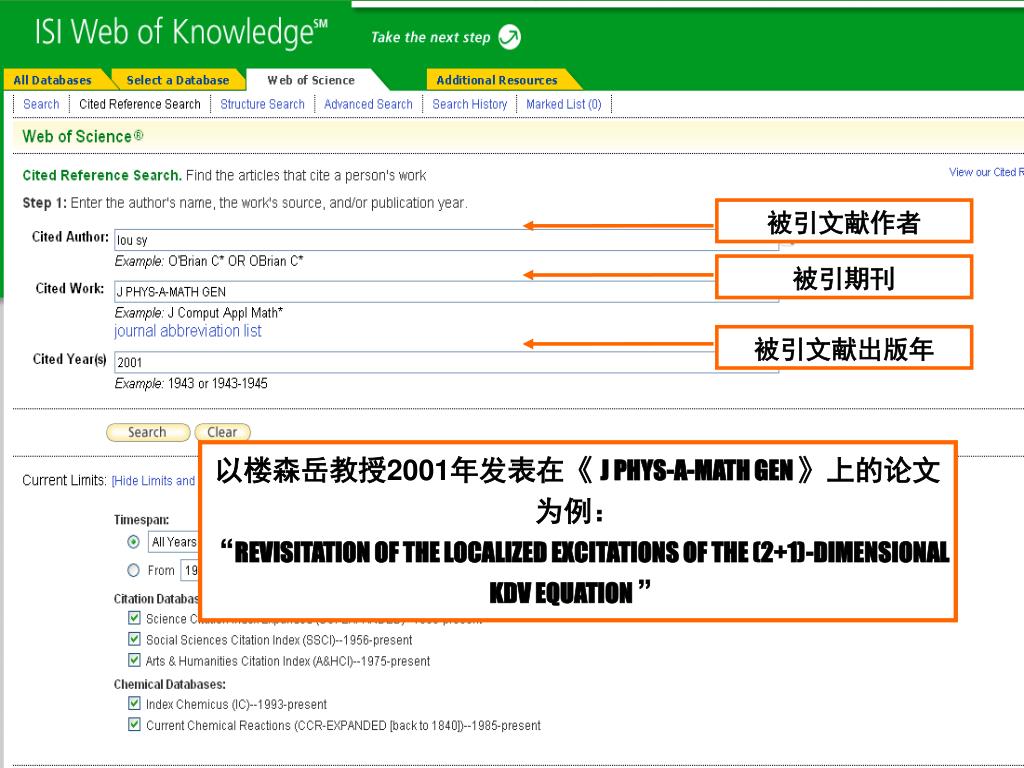Open the journal abbreviation list link

click(x=188, y=331)
